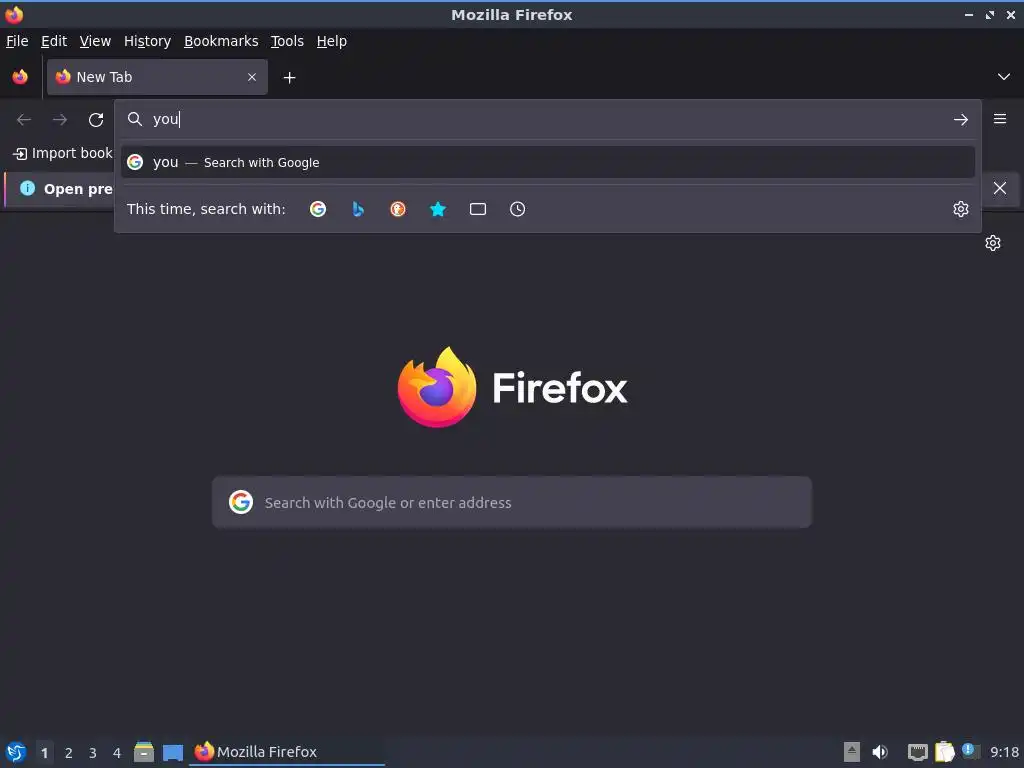The width and height of the screenshot is (1024, 768).
Task: Dismiss the Open previous notification bar
Action: tap(1000, 188)
